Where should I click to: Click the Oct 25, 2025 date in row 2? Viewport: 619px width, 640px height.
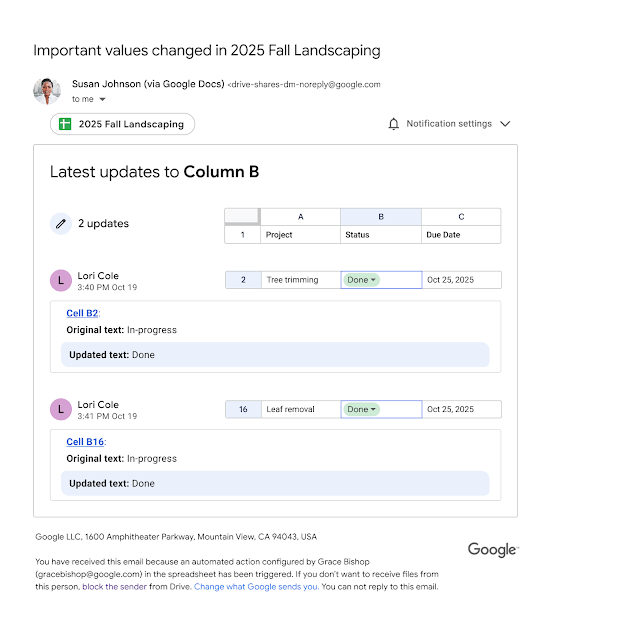[449, 280]
